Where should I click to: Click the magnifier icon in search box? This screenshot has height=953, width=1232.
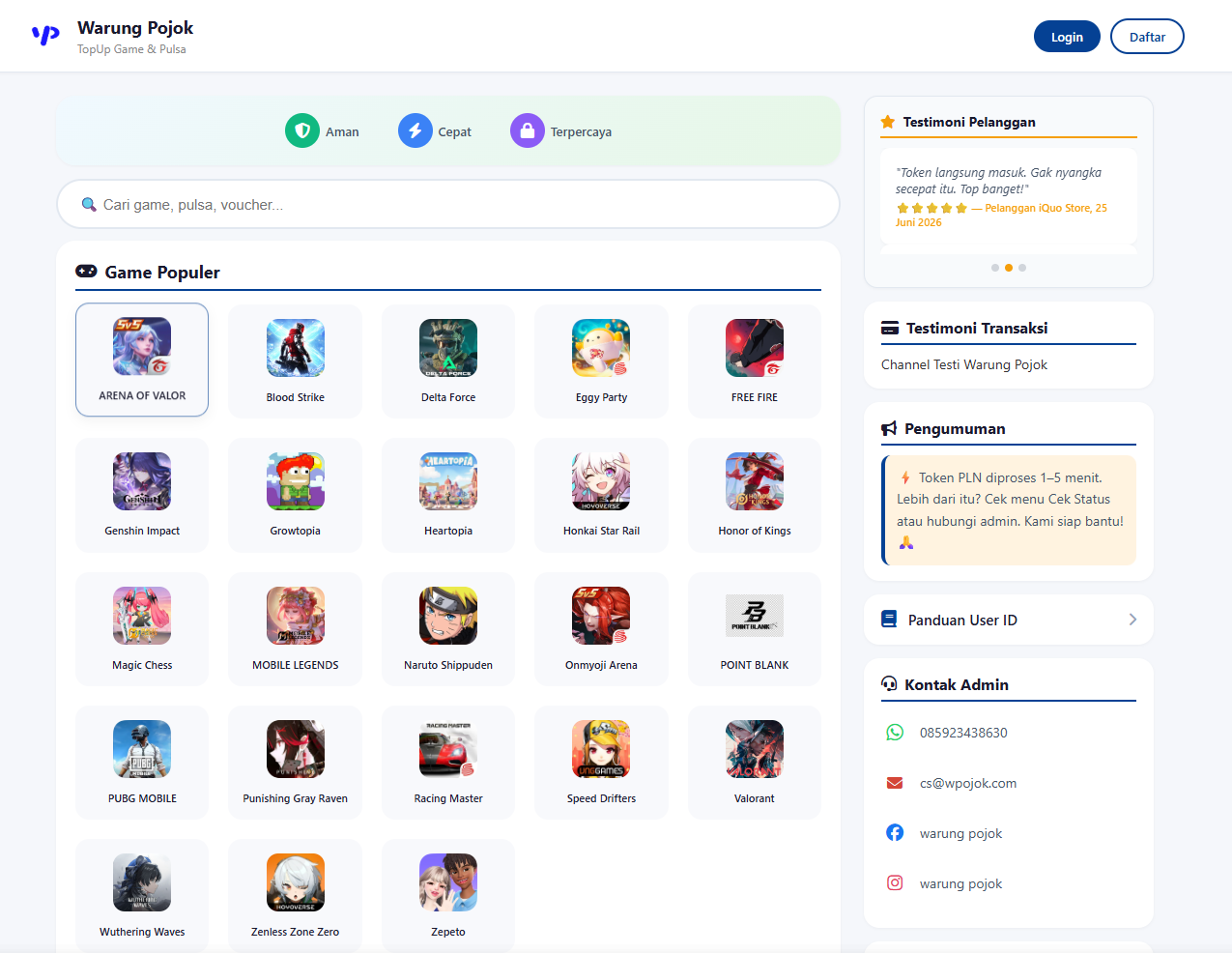[x=89, y=204]
